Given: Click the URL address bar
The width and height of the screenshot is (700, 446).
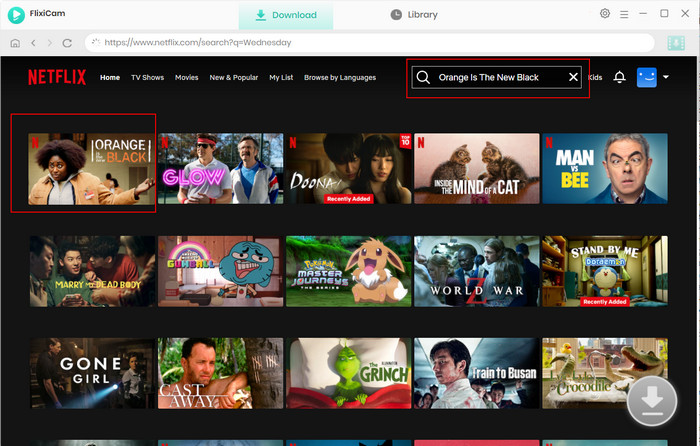Looking at the screenshot, I should tap(370, 43).
